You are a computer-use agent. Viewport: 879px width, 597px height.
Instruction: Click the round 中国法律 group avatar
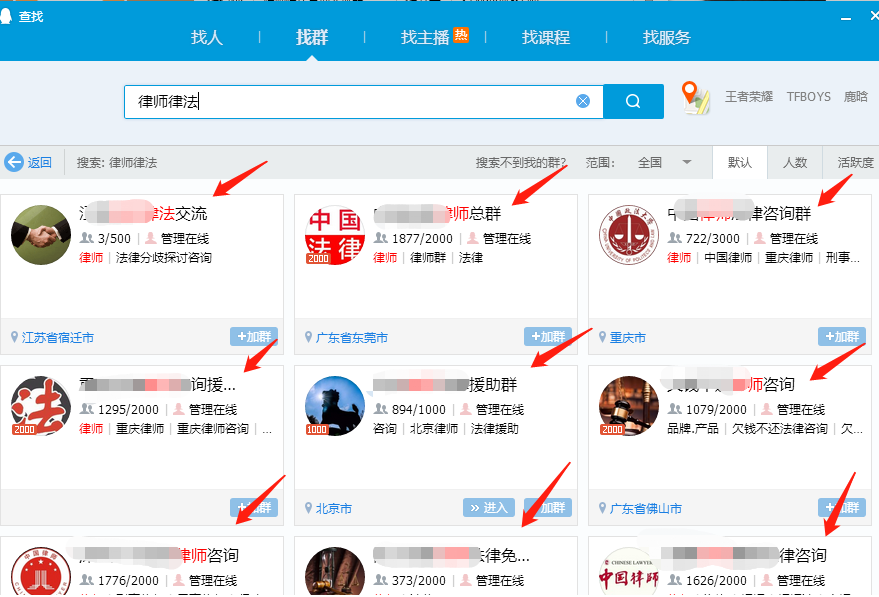334,237
